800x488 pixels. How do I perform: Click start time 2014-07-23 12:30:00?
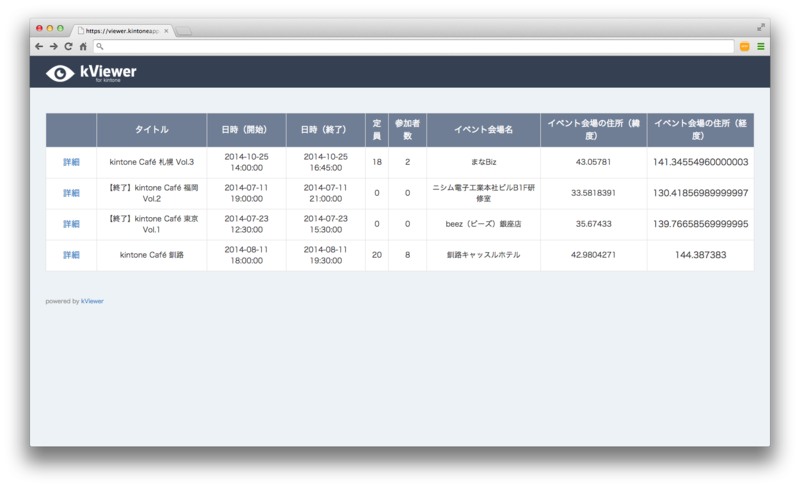[246, 224]
